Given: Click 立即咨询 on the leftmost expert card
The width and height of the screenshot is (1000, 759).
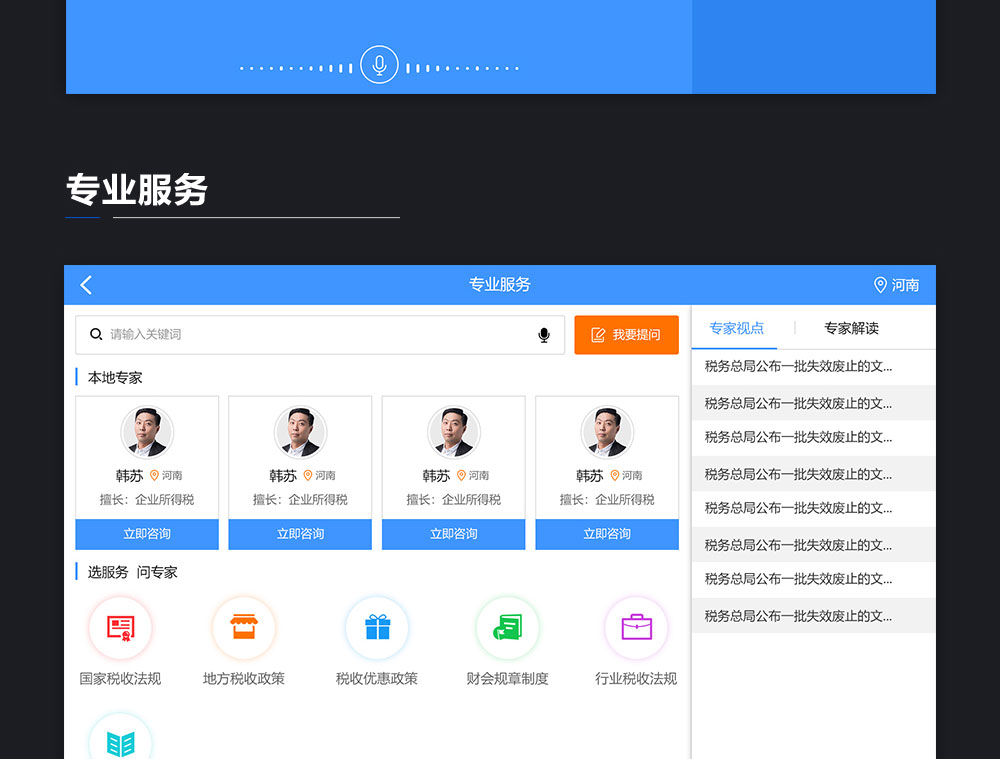Looking at the screenshot, I should point(147,534).
